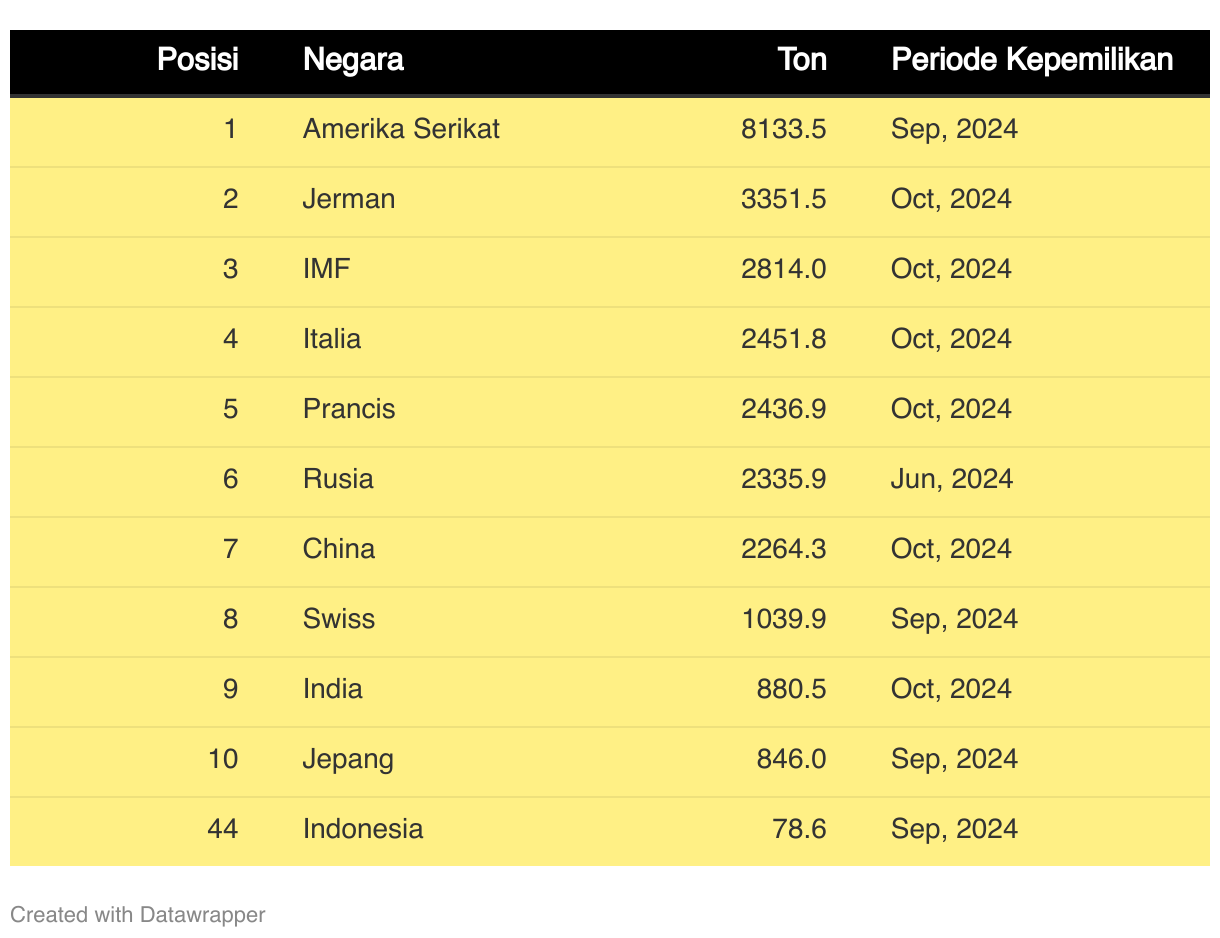Open the Created with Datawrapper link
This screenshot has height=938, width=1220.
tap(137, 914)
